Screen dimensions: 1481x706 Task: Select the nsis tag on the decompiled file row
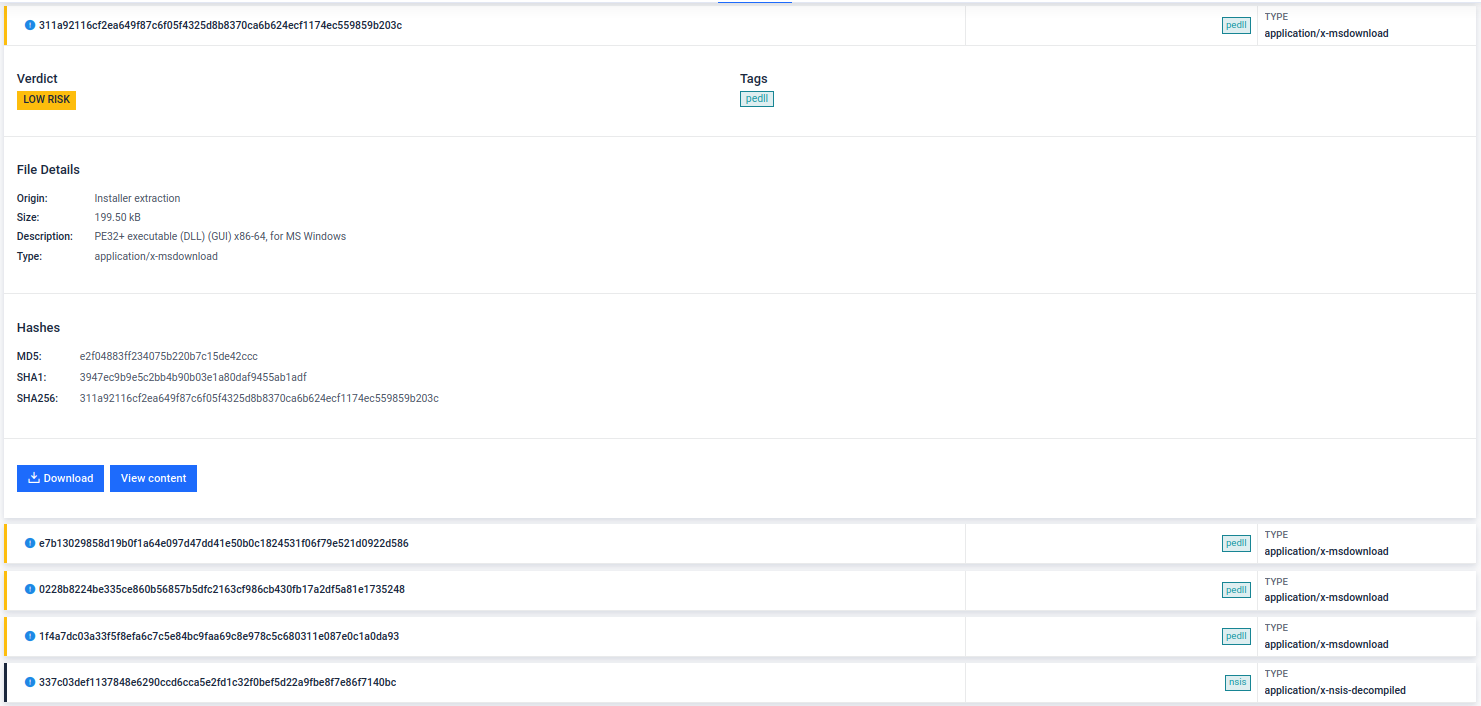pos(1237,683)
